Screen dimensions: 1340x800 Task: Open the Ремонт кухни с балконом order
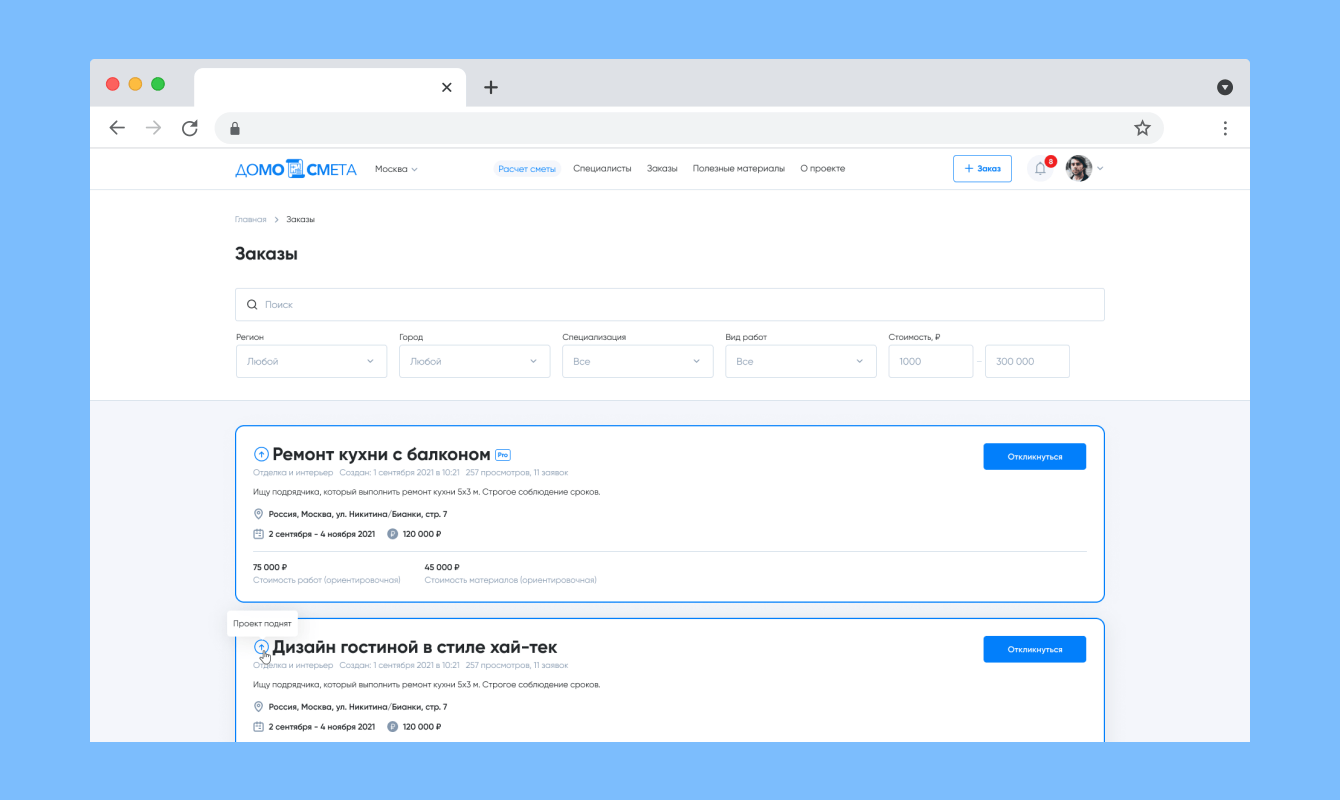[x=381, y=455]
